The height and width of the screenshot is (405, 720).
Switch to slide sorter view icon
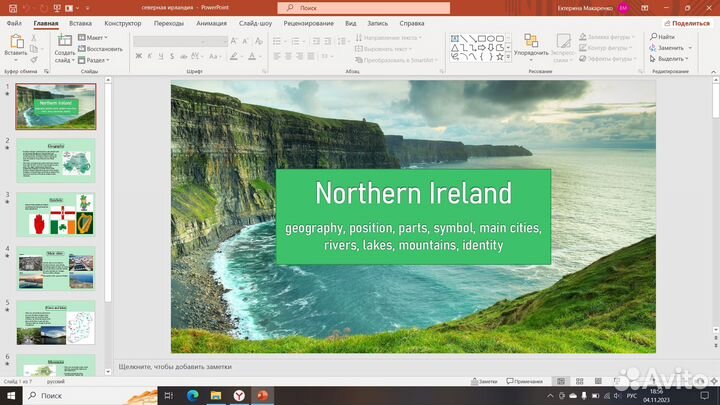578,381
